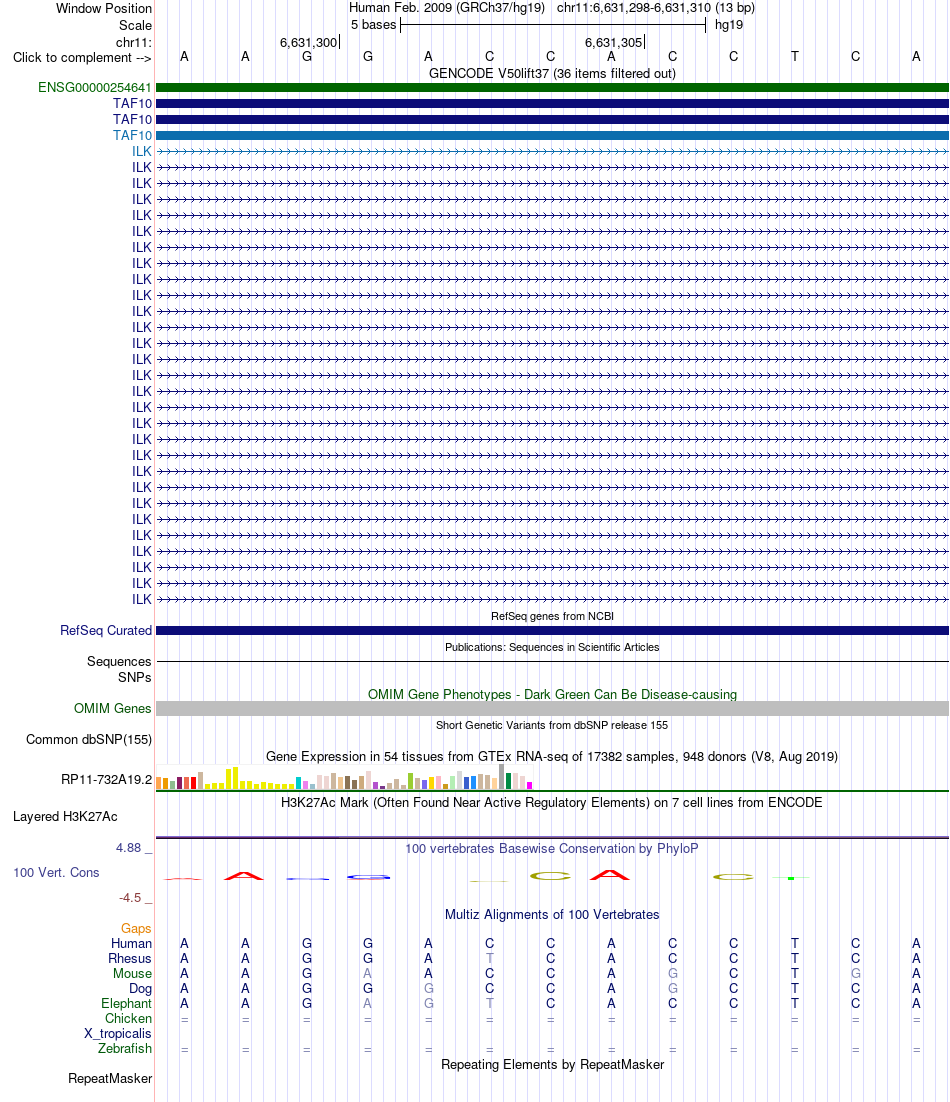Click the OMIM Genes track label

[112, 708]
